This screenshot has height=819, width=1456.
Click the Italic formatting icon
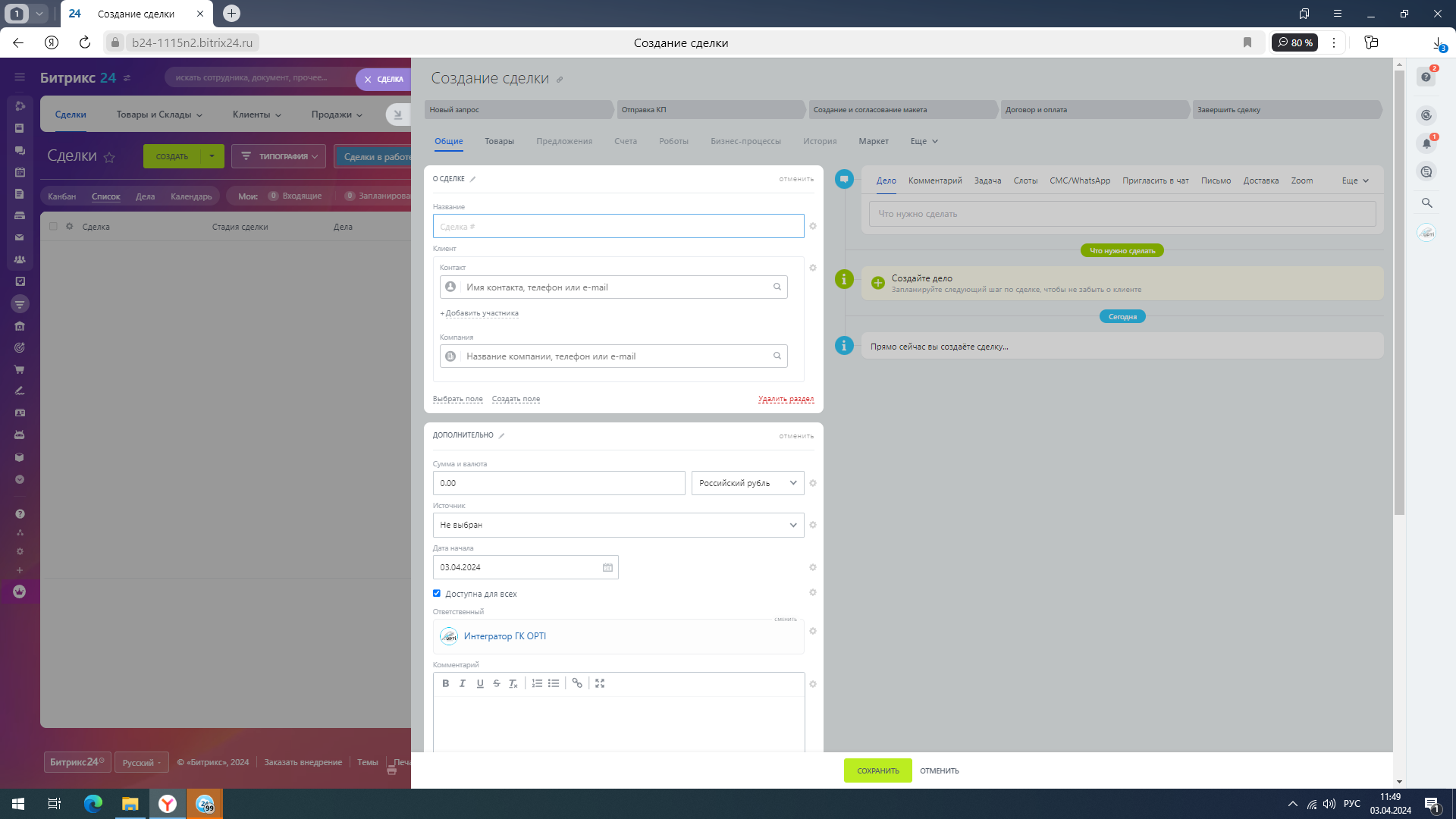click(462, 683)
